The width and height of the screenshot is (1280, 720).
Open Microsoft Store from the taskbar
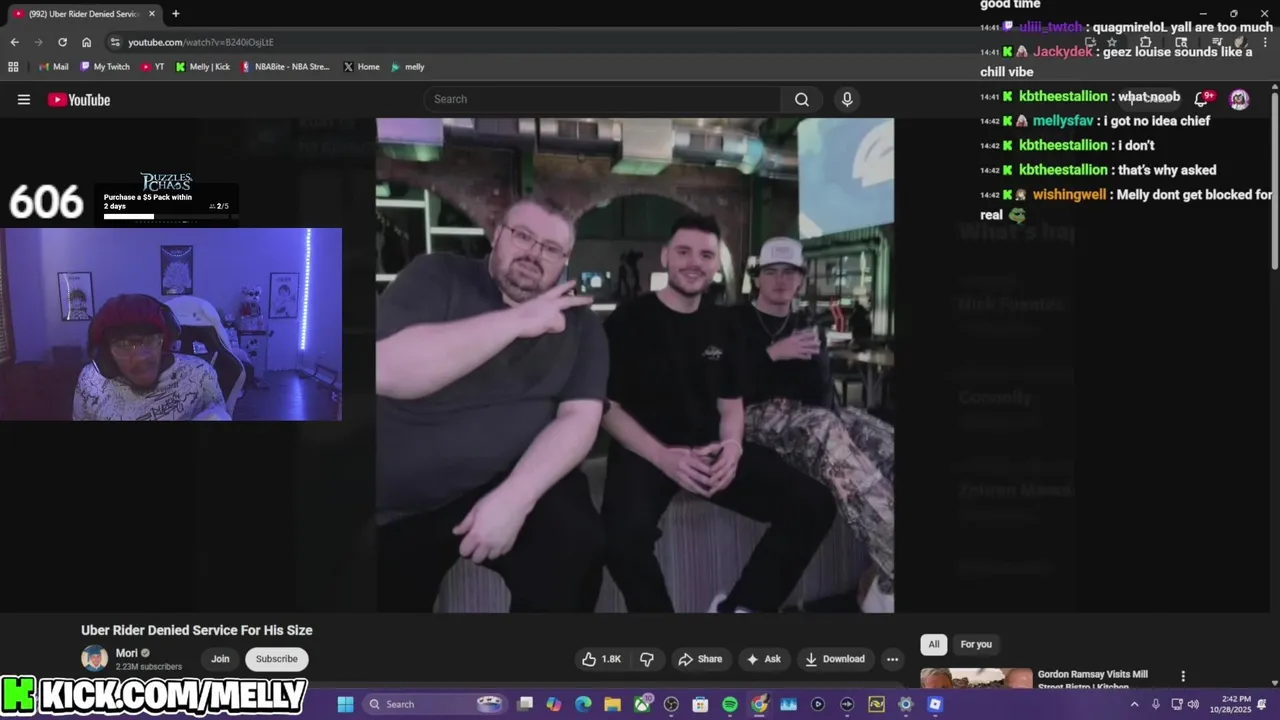[701, 704]
